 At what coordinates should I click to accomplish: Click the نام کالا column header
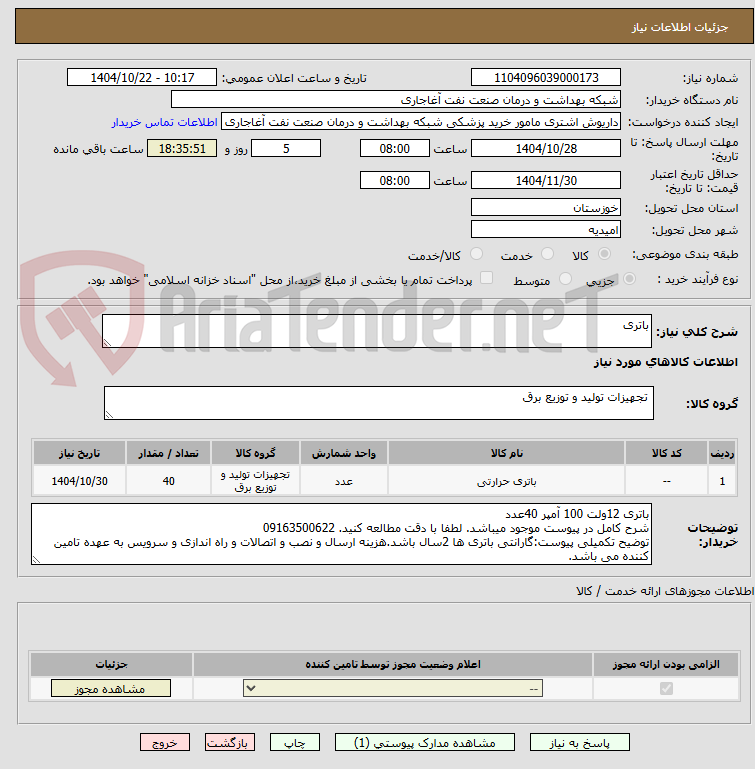coord(506,453)
